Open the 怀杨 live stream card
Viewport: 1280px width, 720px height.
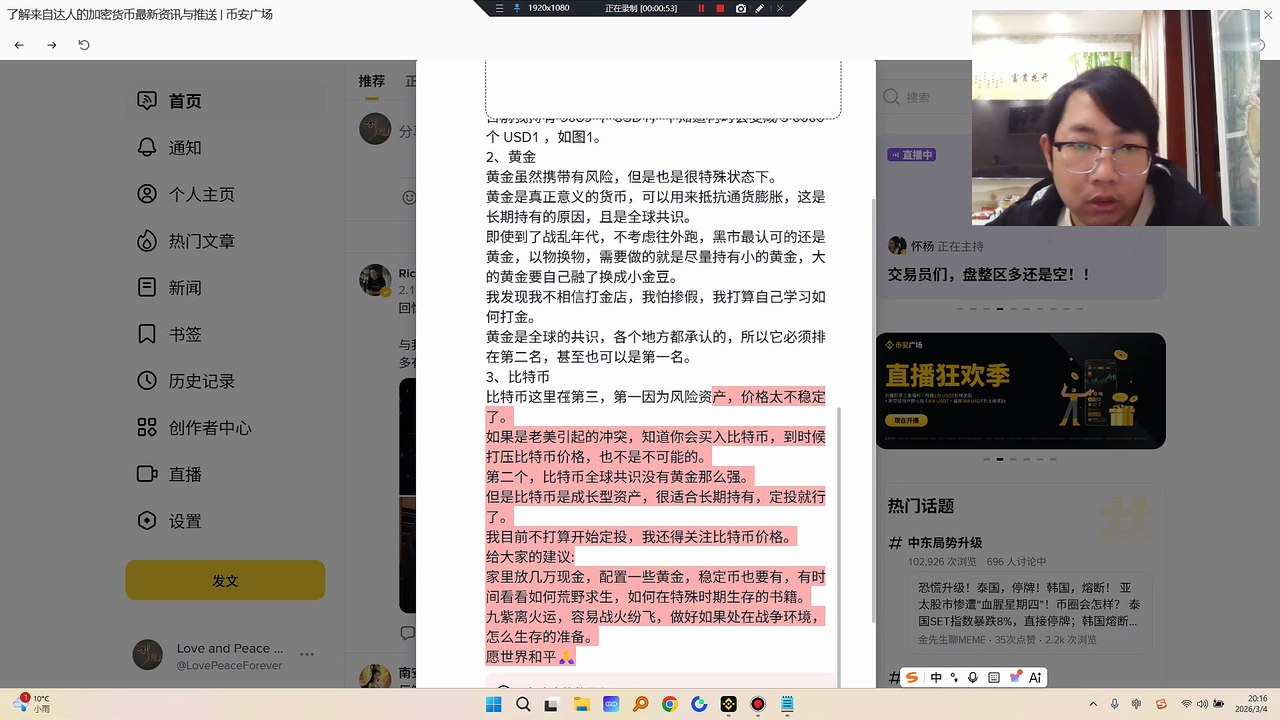(1021, 217)
